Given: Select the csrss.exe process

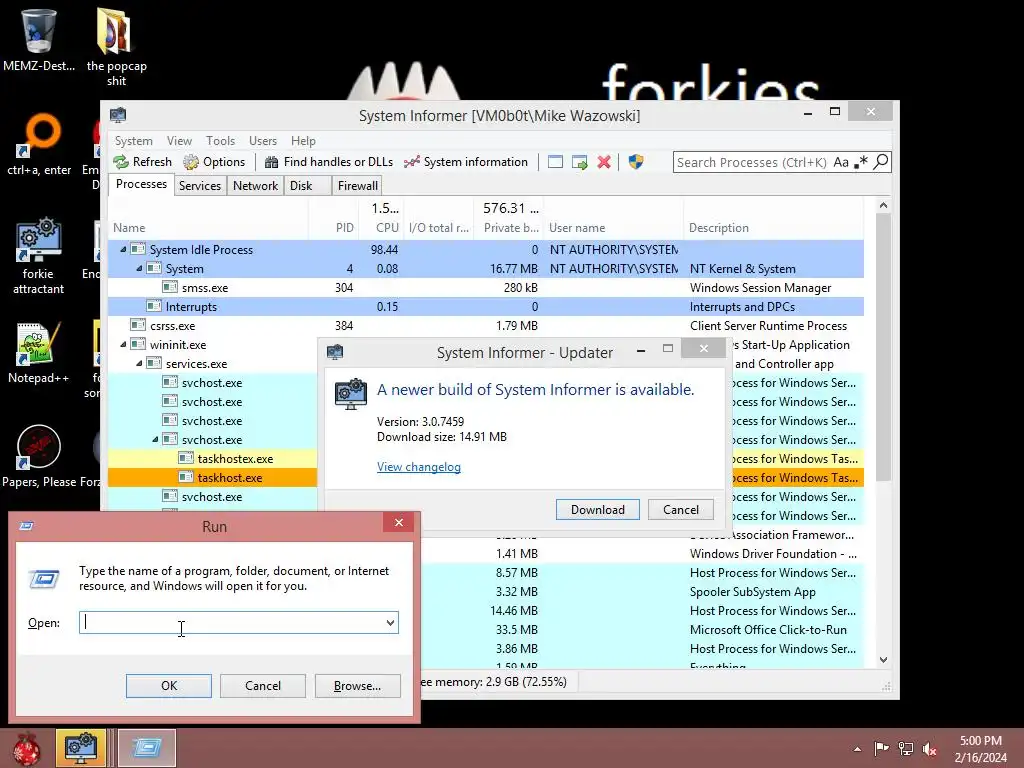Looking at the screenshot, I should (486, 326).
